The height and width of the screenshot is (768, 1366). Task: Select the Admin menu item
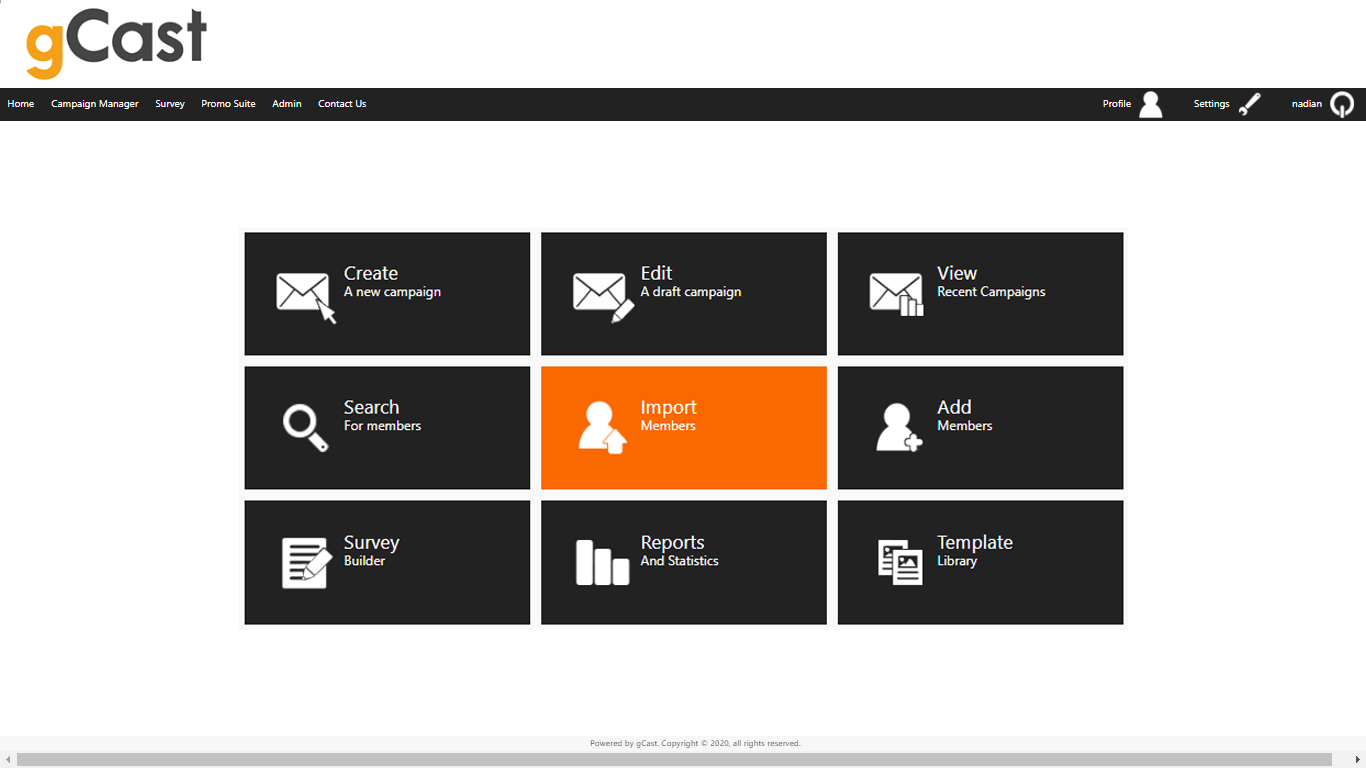pos(286,104)
